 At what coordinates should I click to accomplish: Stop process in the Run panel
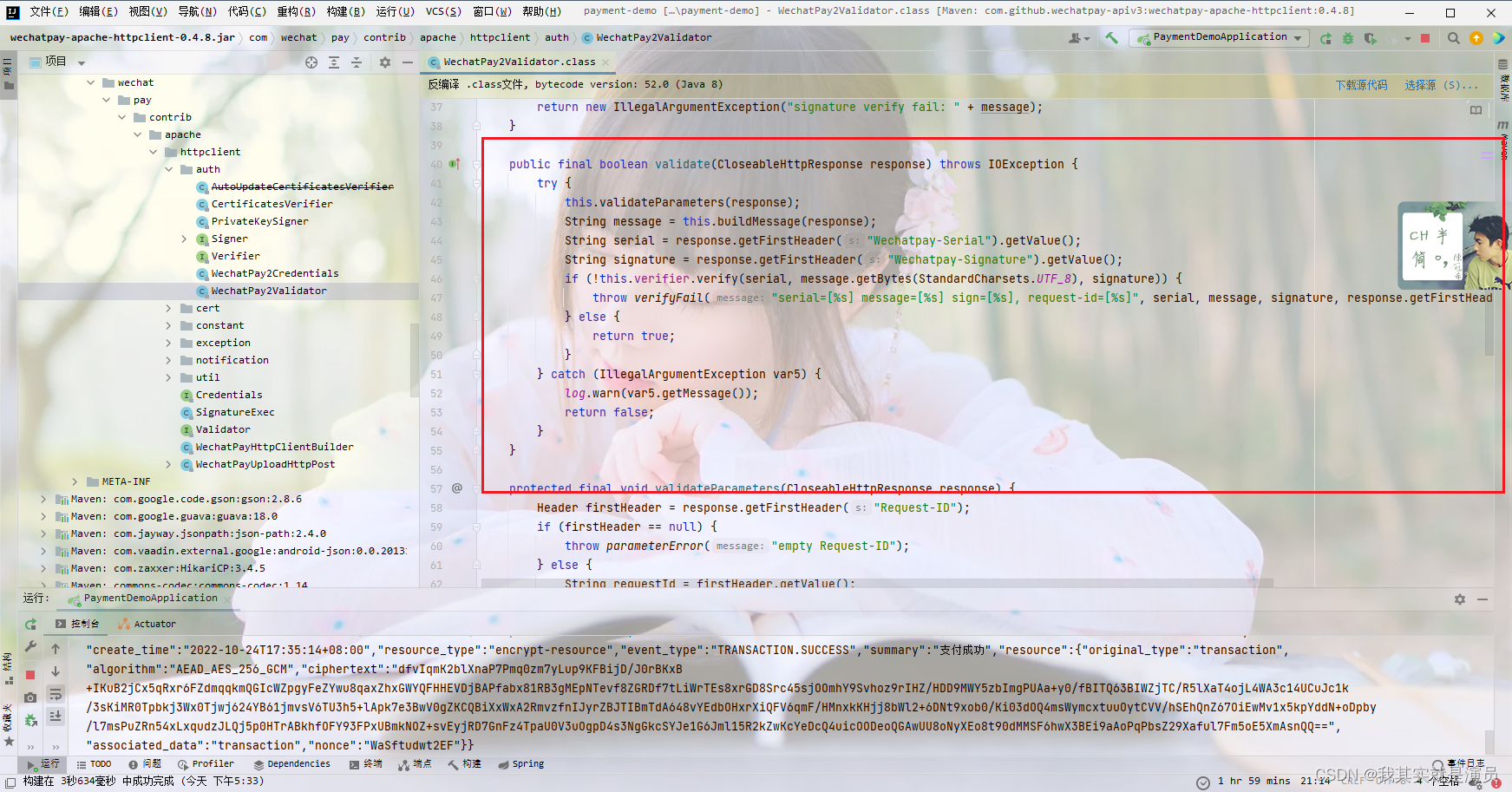(30, 674)
